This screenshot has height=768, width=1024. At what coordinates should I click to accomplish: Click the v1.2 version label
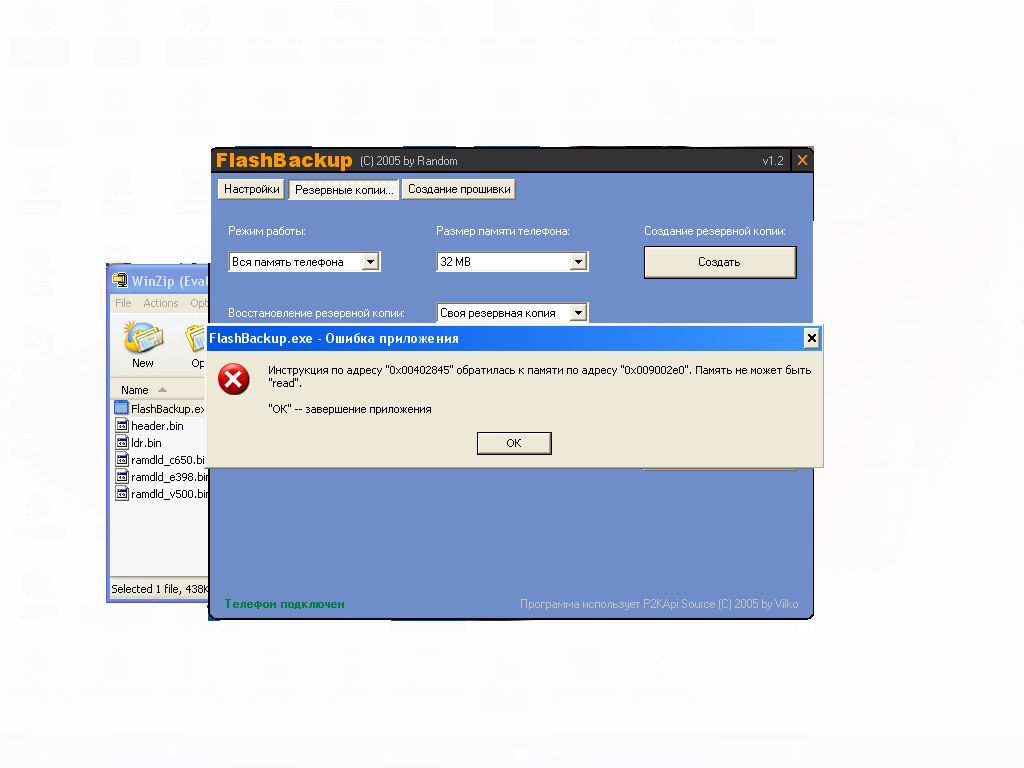773,161
